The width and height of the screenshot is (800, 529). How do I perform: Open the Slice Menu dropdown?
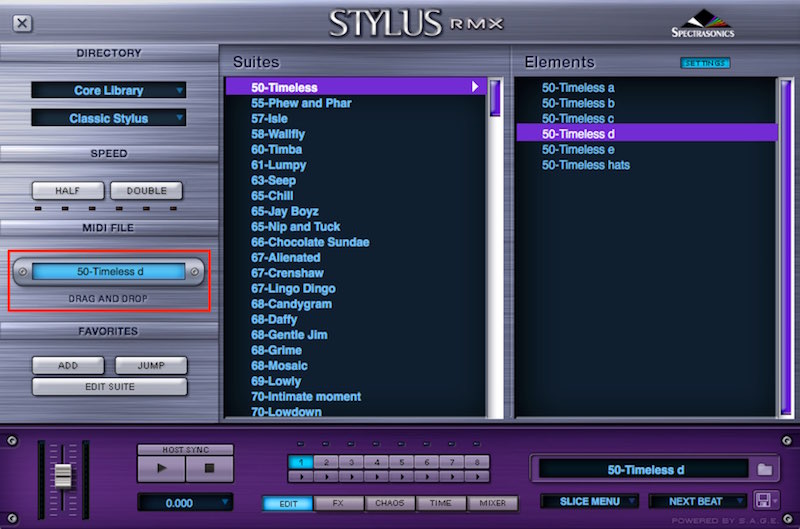pos(589,501)
